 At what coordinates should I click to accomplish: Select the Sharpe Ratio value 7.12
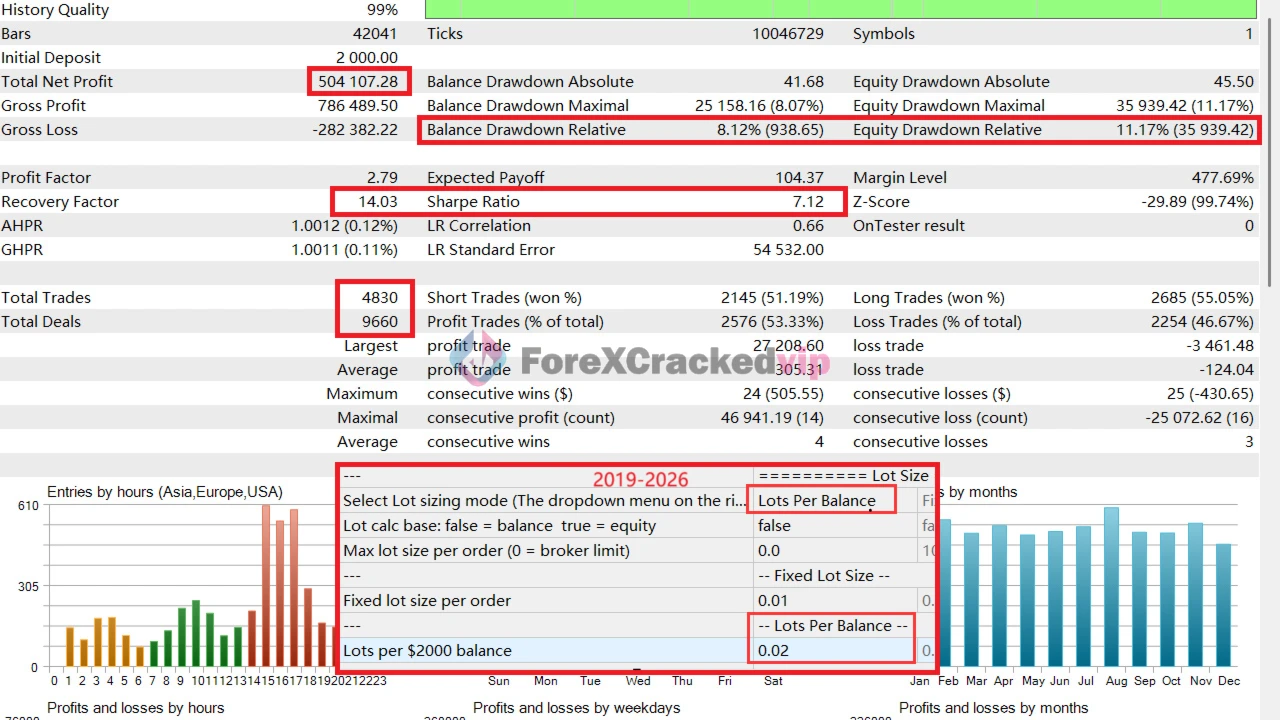click(807, 202)
